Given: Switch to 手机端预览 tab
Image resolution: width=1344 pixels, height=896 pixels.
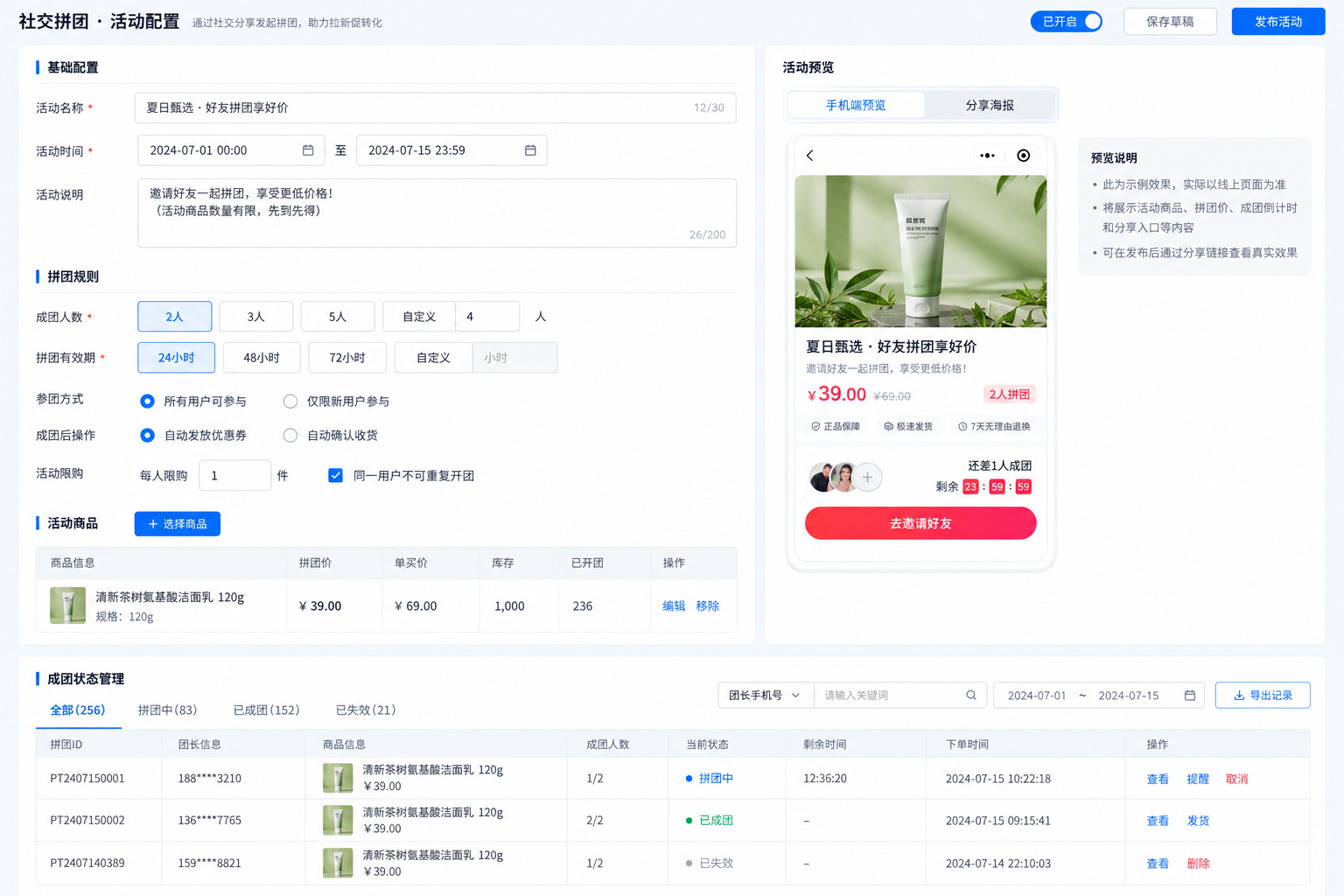Looking at the screenshot, I should point(856,105).
